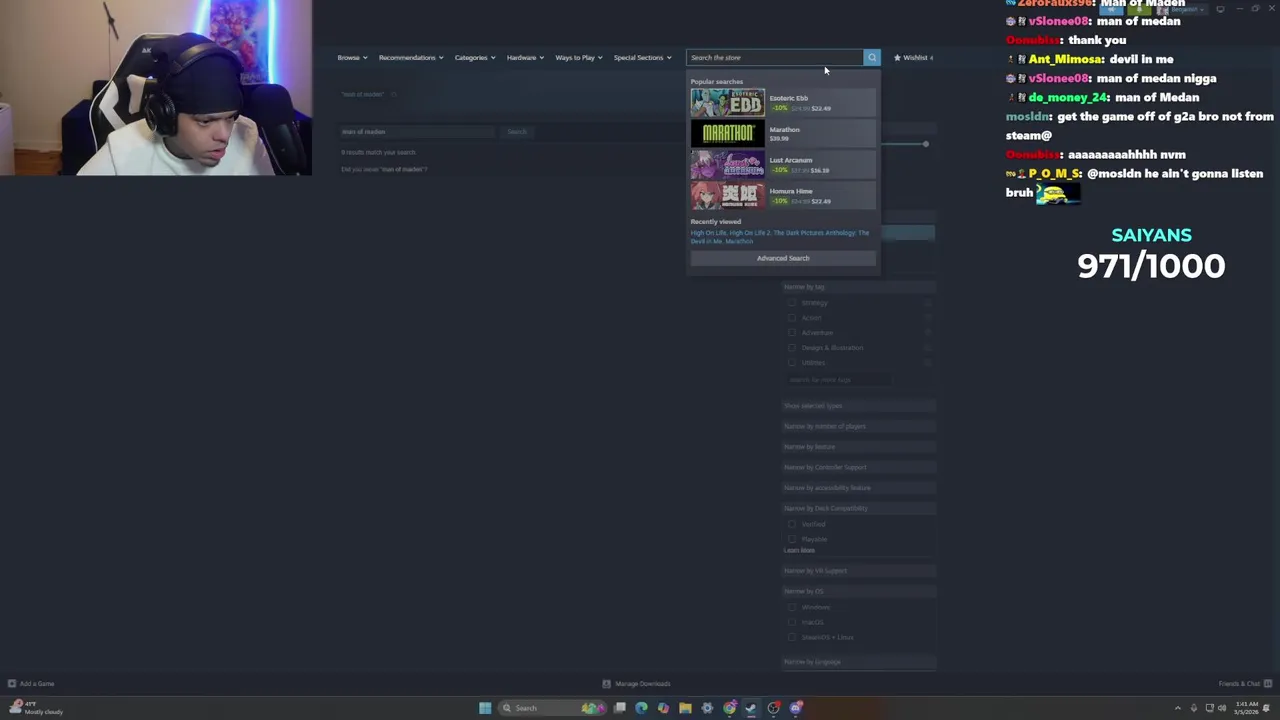Open File Explorer from taskbar

point(685,708)
